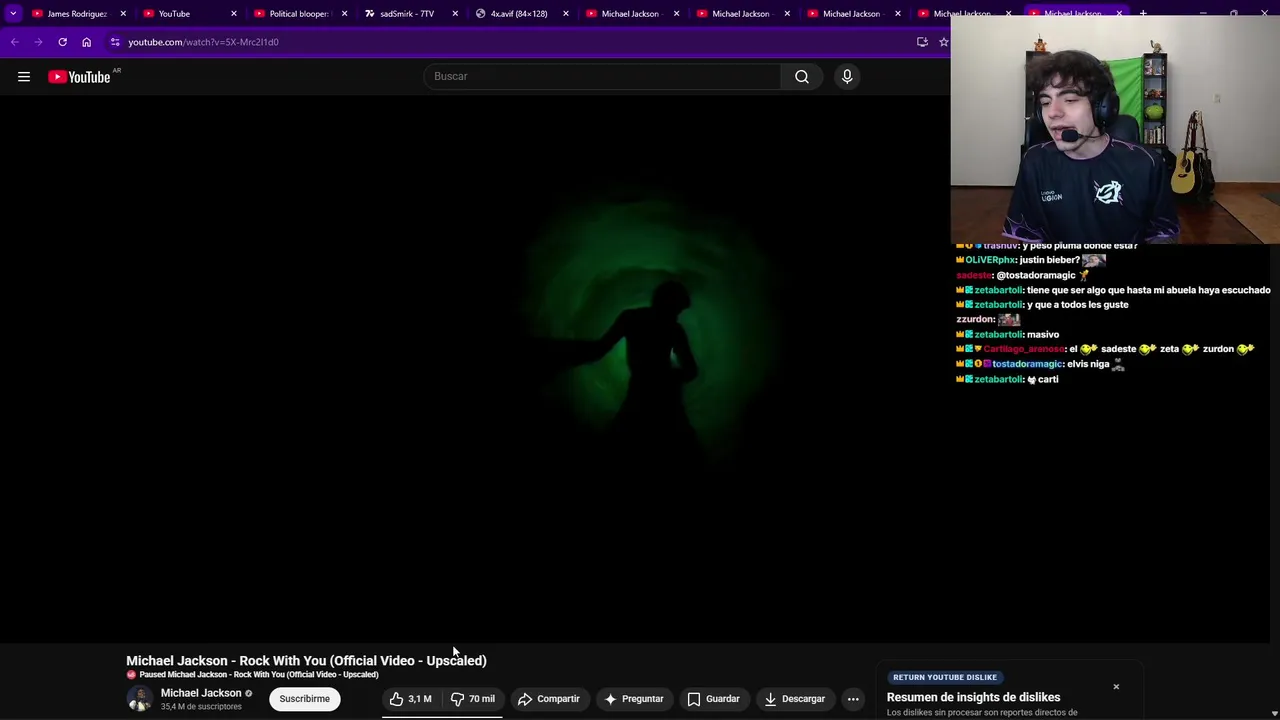Open Michael Jackson channel avatar

coord(139,699)
